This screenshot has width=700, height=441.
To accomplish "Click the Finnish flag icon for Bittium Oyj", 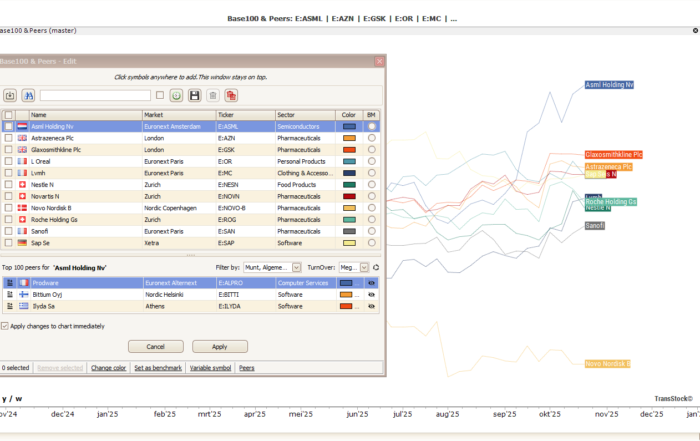I will pyautogui.click(x=24, y=295).
